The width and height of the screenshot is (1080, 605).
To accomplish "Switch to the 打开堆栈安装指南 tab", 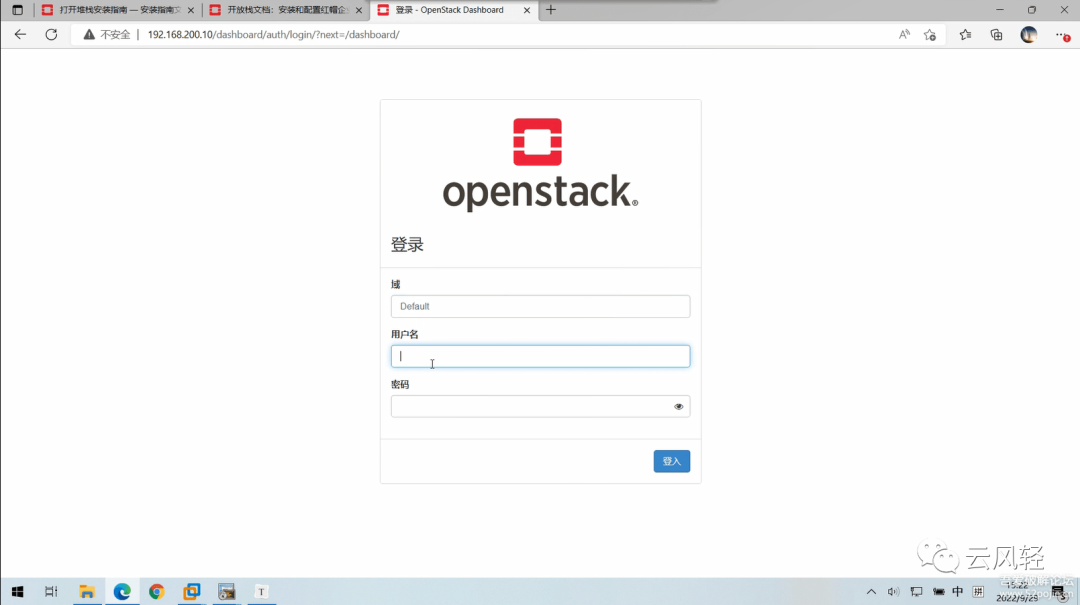I will click(x=113, y=10).
